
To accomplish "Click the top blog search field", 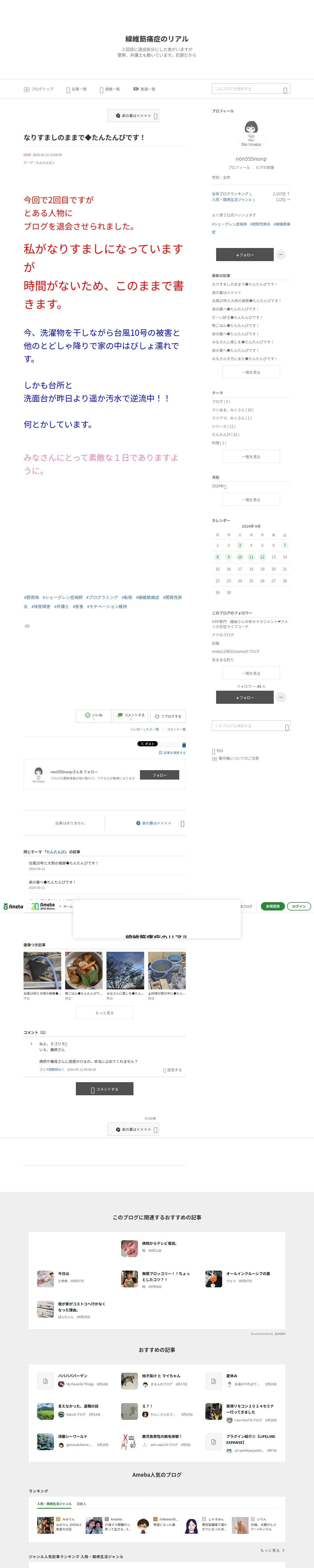I will 251,89.
